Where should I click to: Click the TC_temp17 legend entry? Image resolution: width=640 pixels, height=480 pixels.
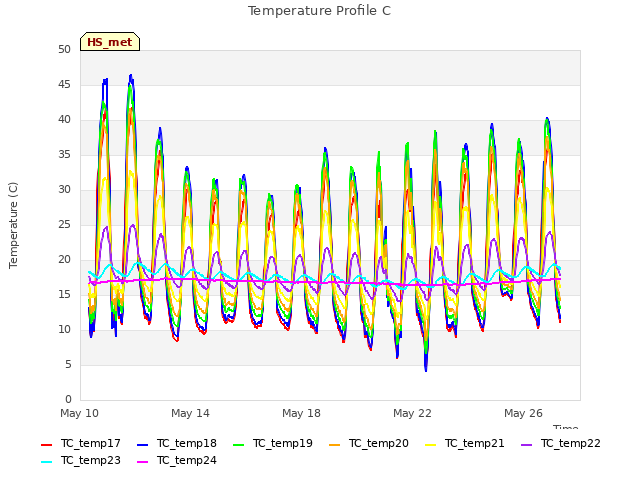(81, 443)
